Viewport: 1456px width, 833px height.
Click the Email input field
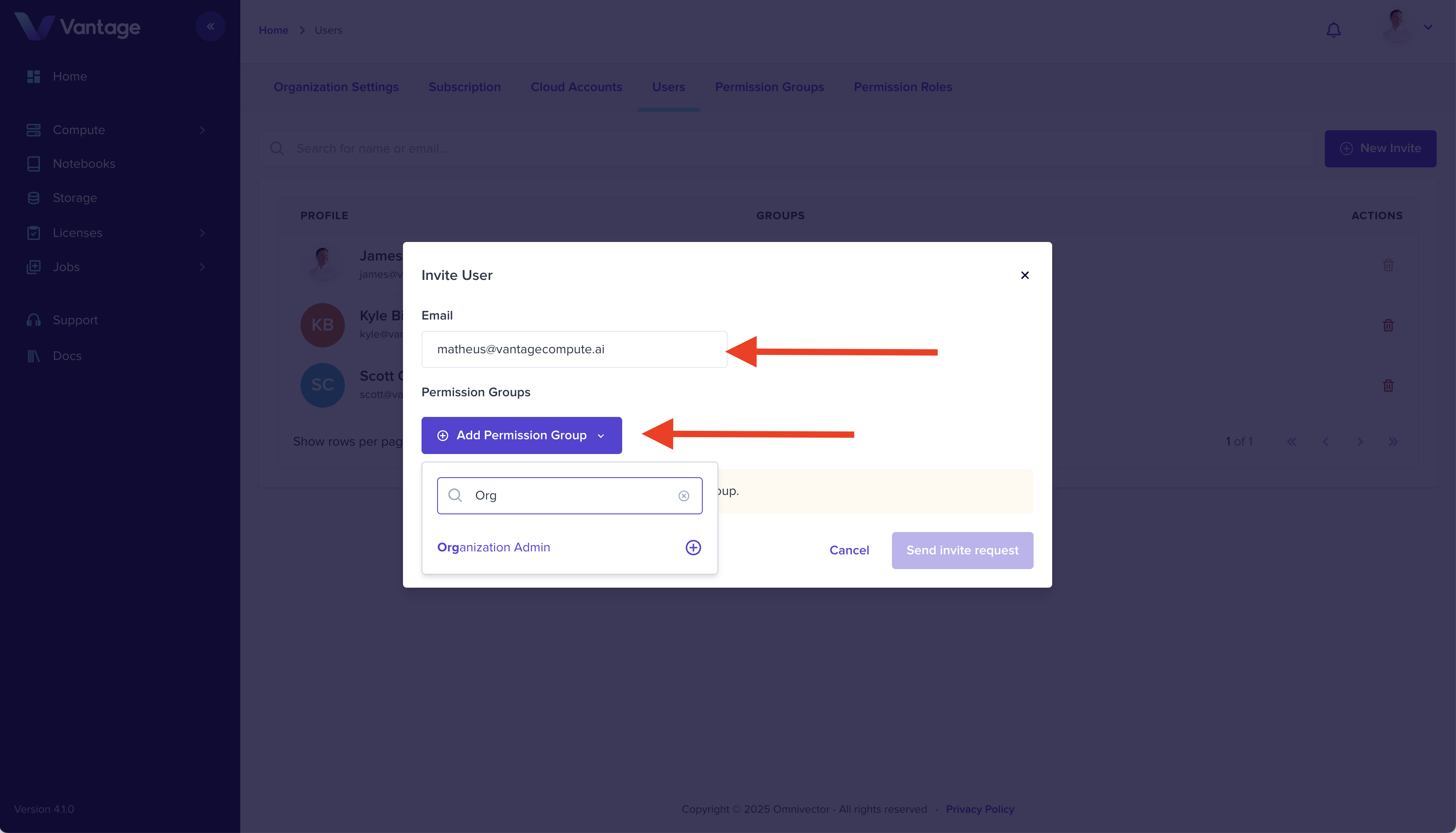[574, 349]
